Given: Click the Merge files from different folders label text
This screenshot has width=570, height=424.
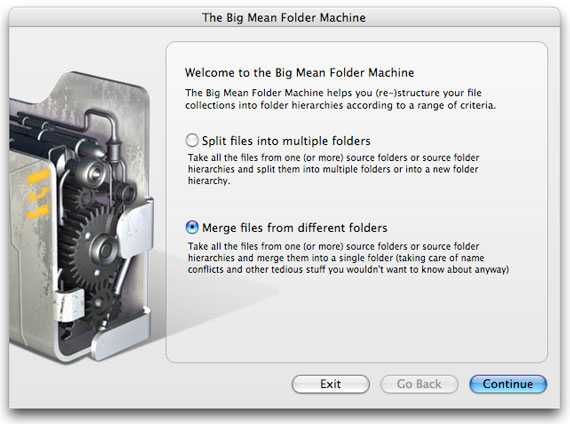Looking at the screenshot, I should 295,228.
